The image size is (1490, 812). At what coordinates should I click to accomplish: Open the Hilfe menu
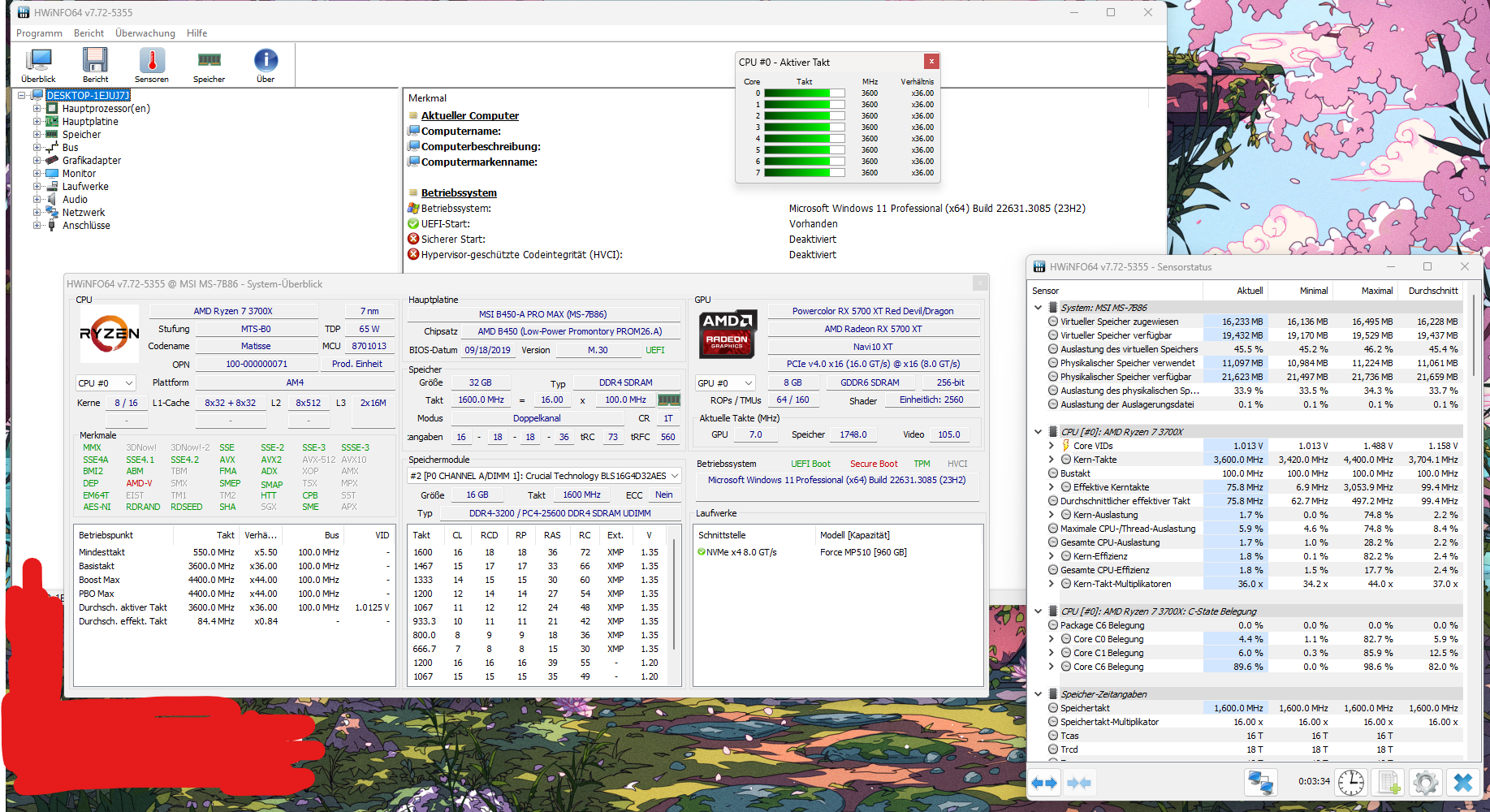[x=197, y=33]
